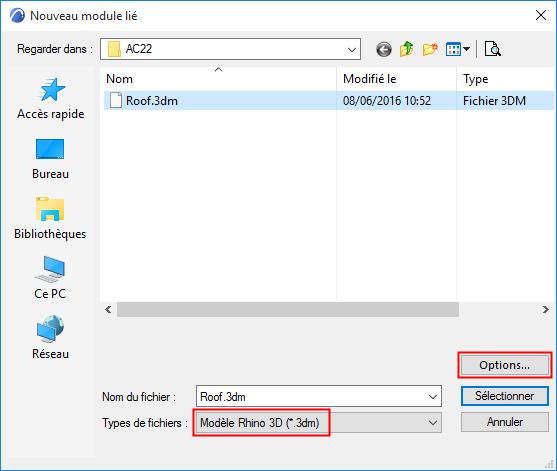
Task: Open Bibliothèques in the places bar
Action: tap(50, 218)
